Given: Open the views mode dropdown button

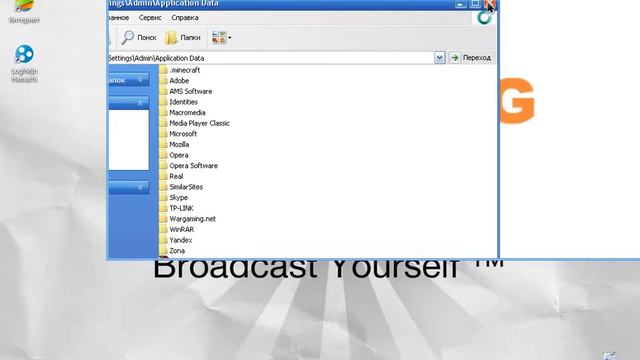Looking at the screenshot, I should click(x=221, y=38).
